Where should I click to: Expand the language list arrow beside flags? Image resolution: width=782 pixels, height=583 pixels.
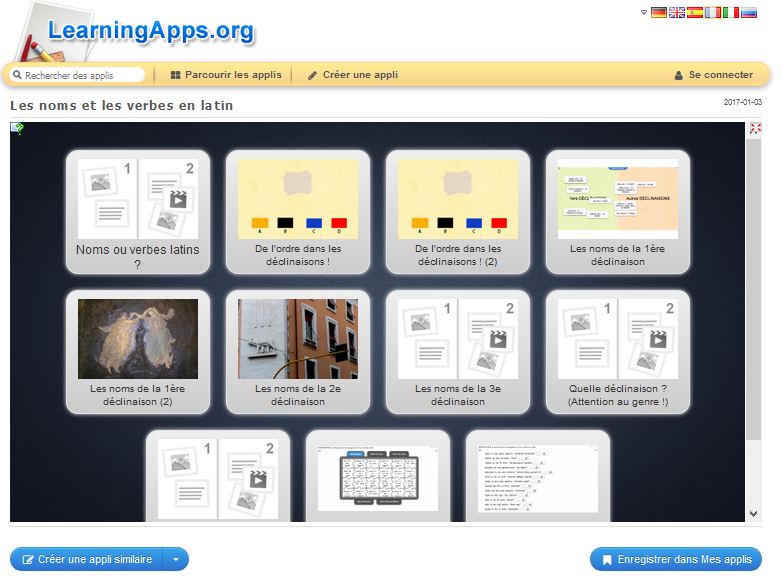[644, 12]
